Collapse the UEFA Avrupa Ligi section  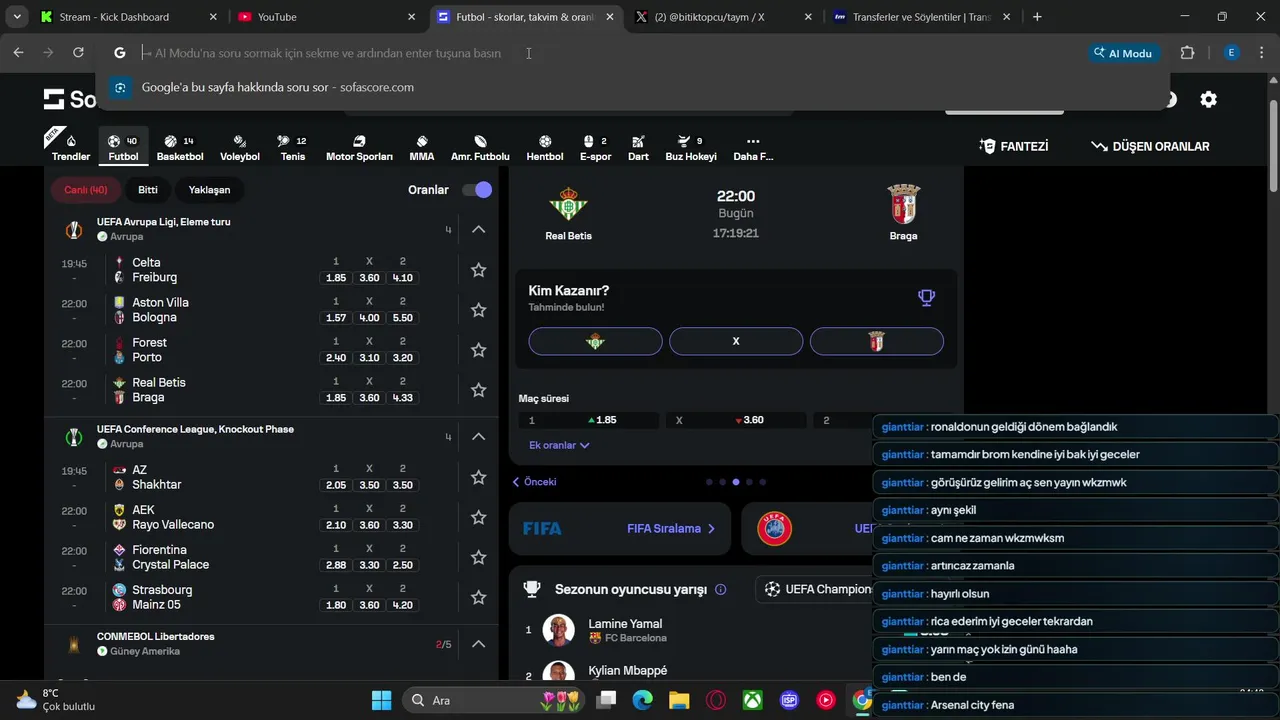(x=479, y=230)
